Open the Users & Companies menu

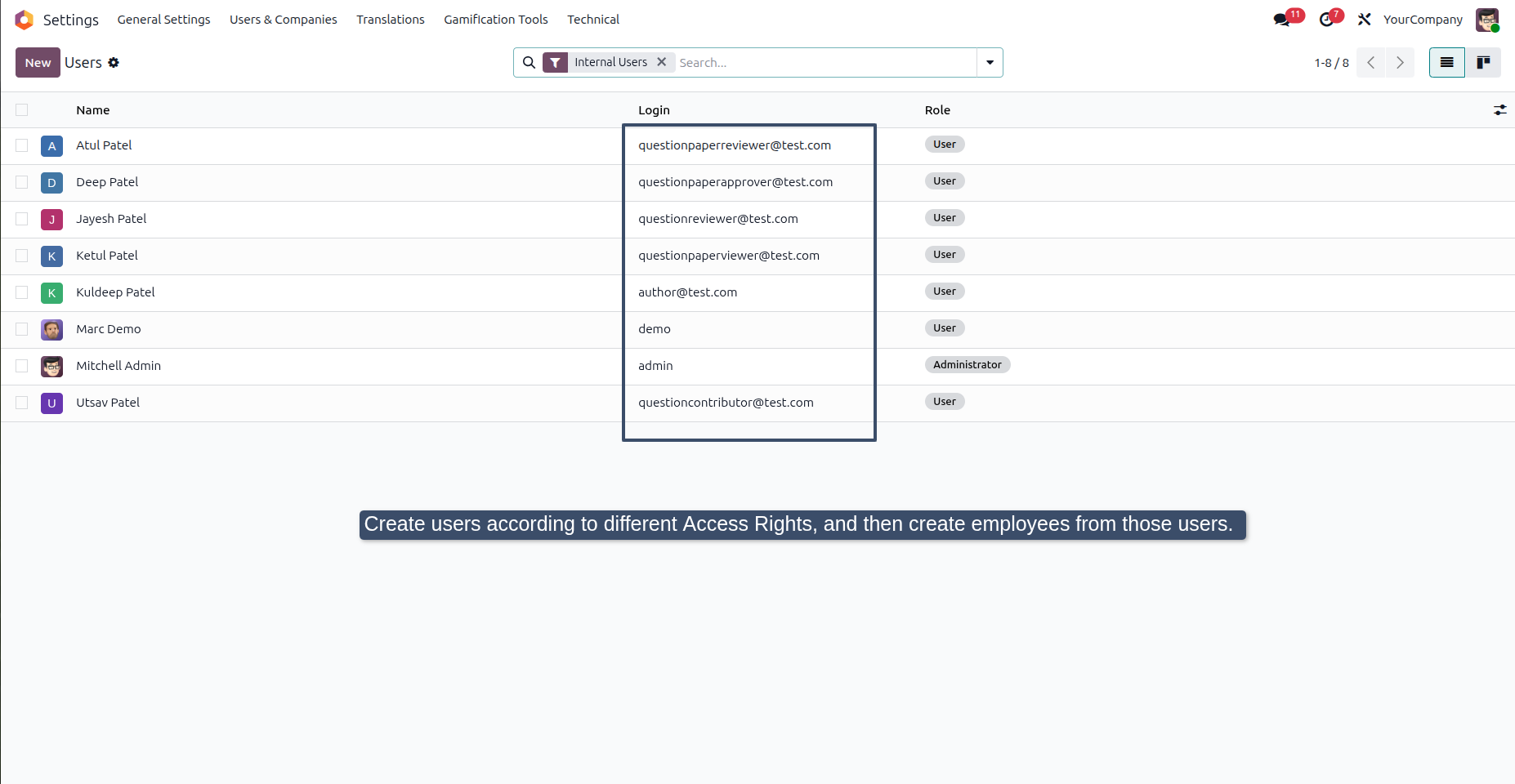283,20
